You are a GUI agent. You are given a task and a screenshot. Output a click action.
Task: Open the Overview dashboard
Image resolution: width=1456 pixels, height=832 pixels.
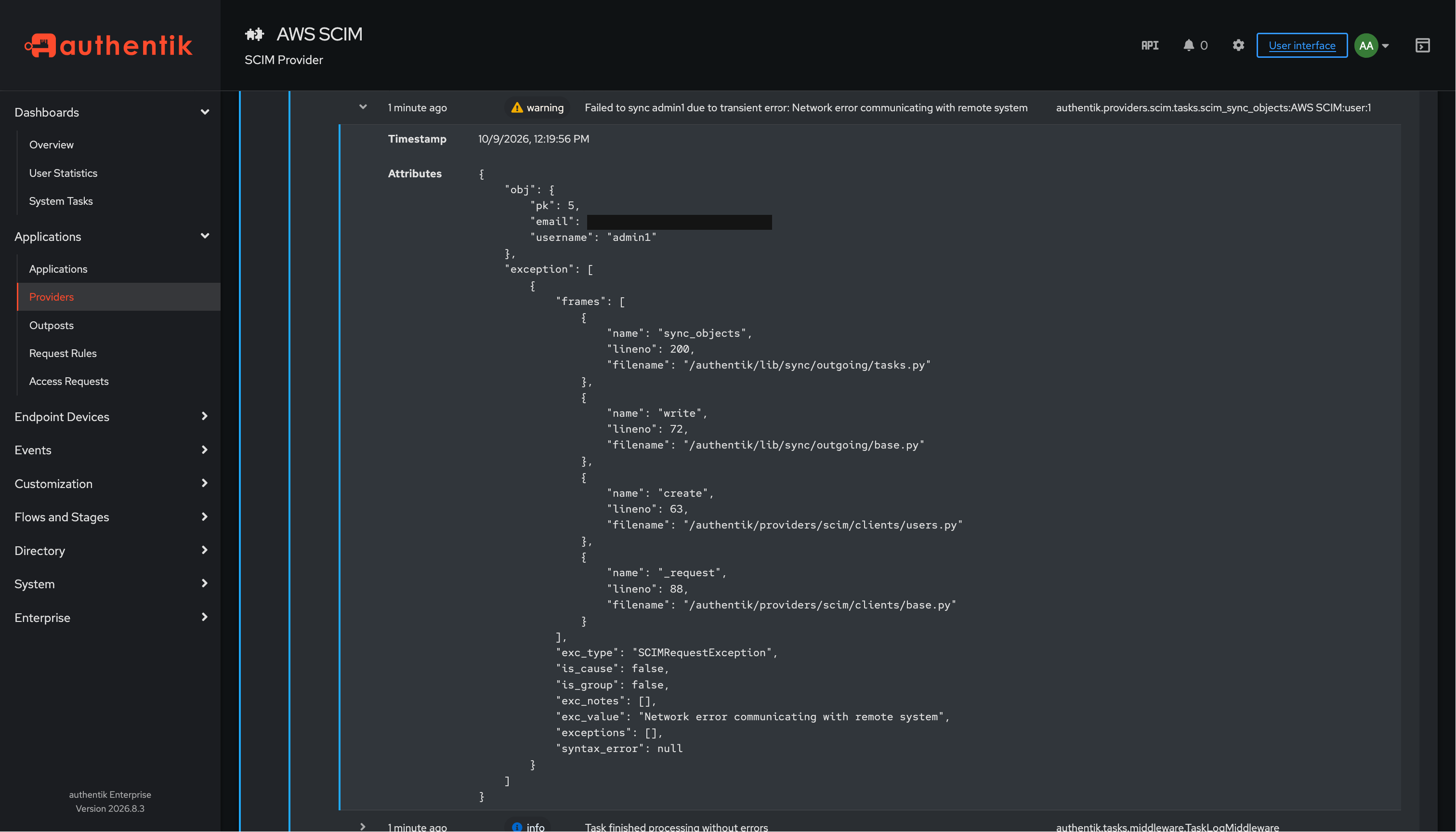click(52, 145)
